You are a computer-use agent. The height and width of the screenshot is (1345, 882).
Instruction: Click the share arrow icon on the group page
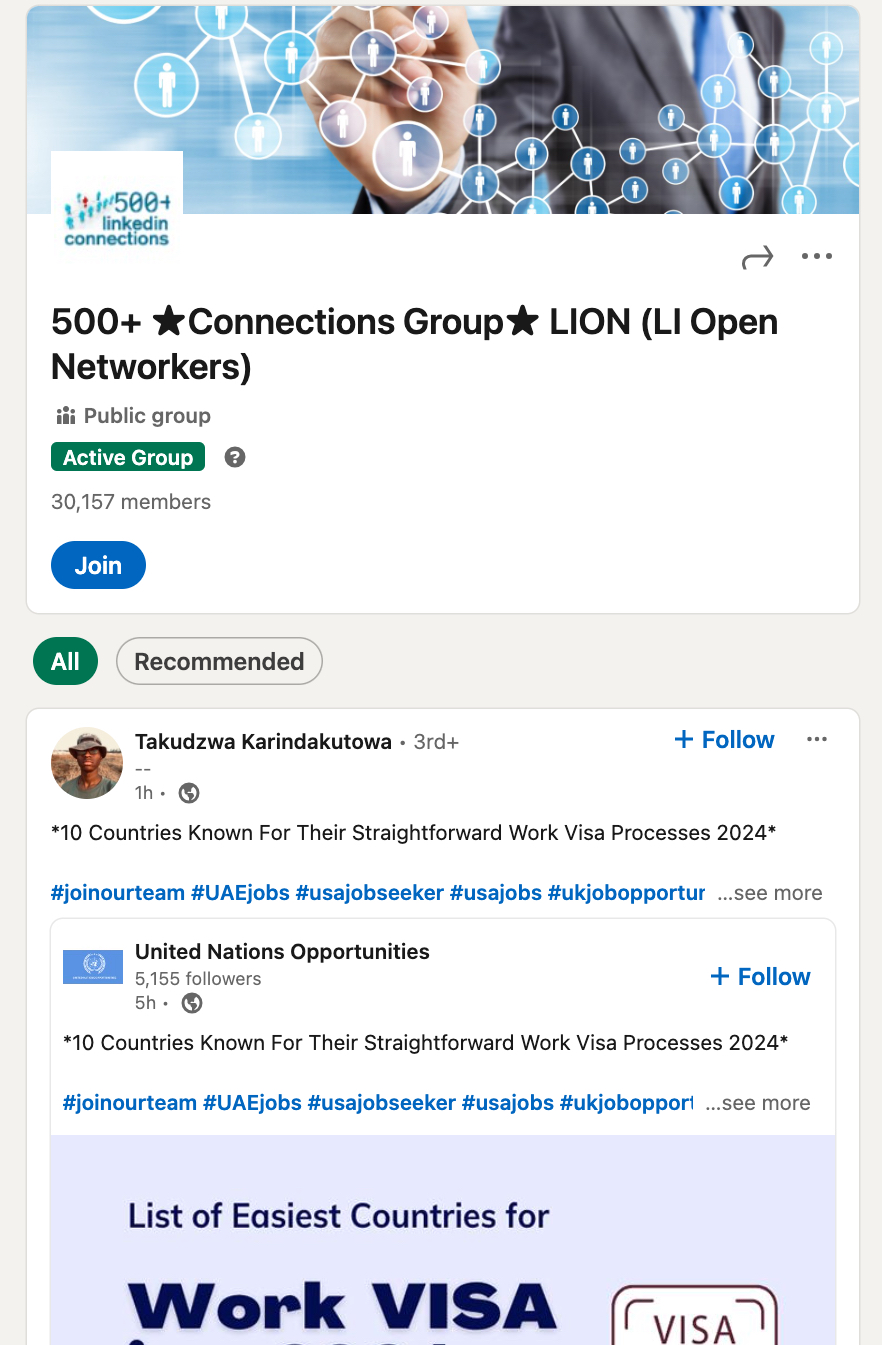pyautogui.click(x=757, y=256)
